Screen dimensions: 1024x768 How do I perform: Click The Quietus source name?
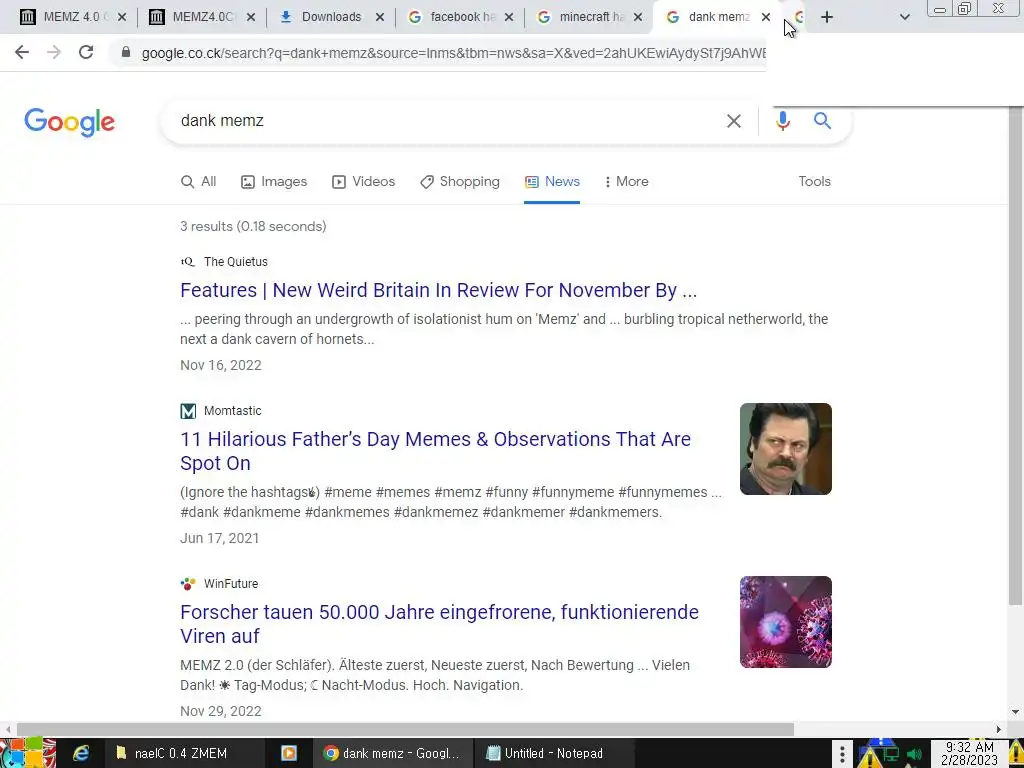[236, 262]
